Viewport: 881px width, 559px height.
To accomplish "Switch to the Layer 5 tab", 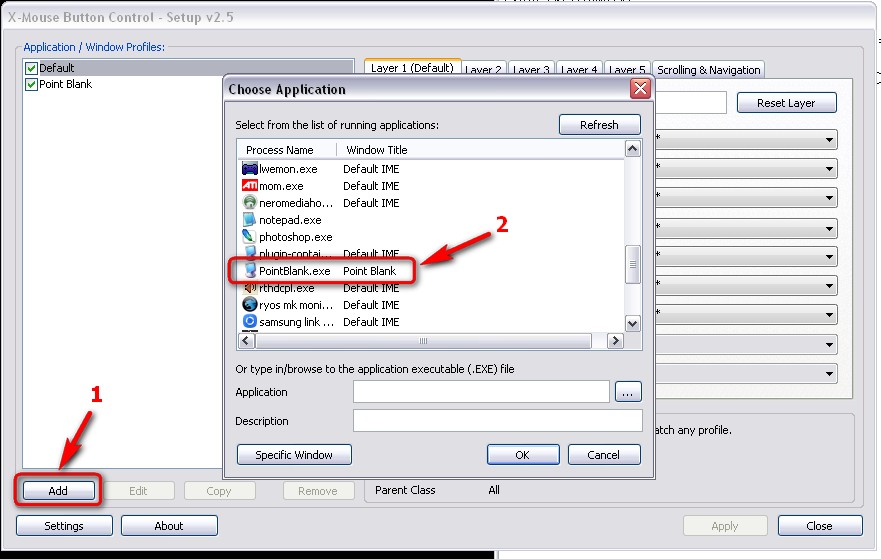I will [627, 70].
